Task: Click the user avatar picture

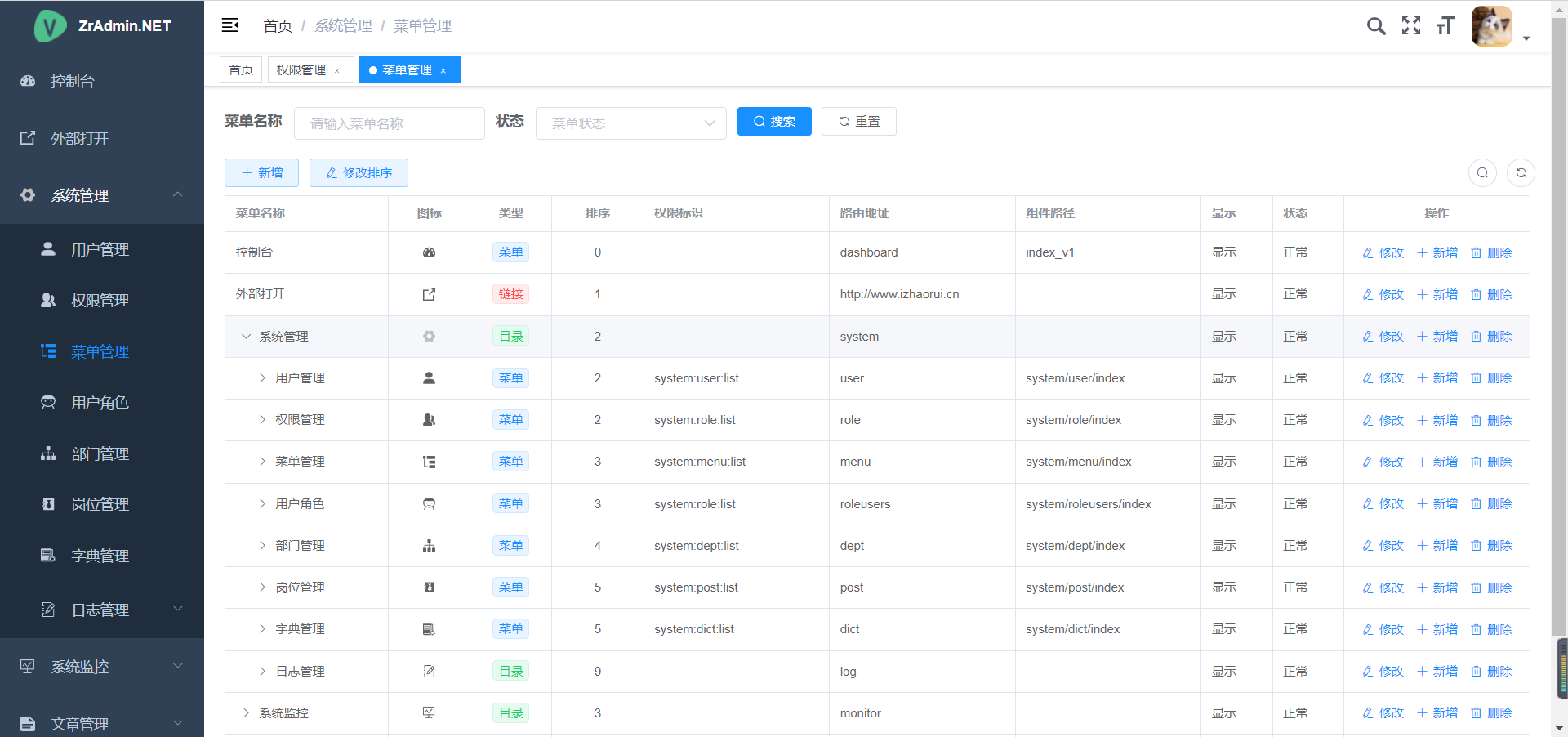Action: [1491, 26]
